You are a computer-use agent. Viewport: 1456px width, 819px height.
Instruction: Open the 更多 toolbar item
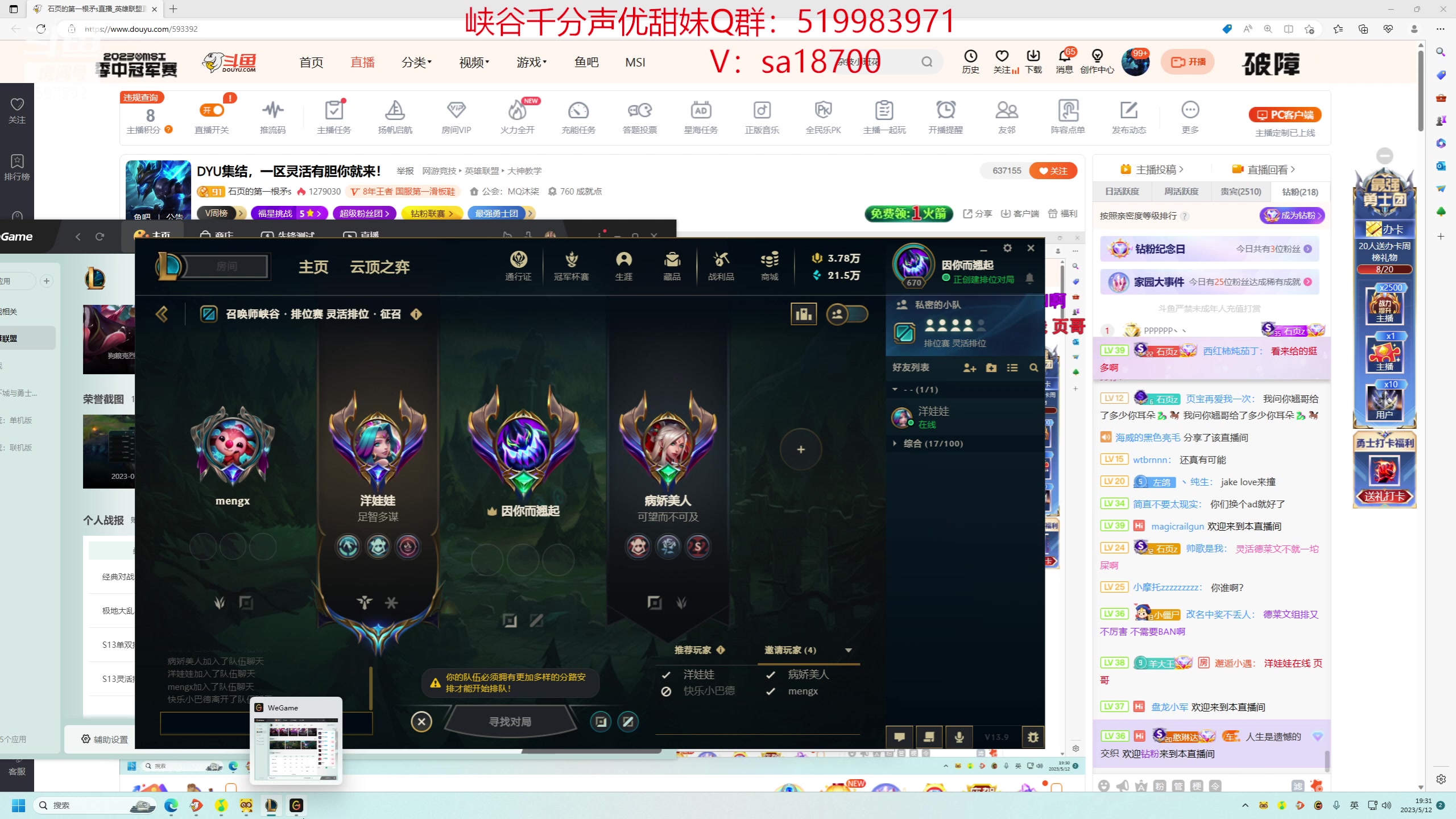tap(1190, 117)
